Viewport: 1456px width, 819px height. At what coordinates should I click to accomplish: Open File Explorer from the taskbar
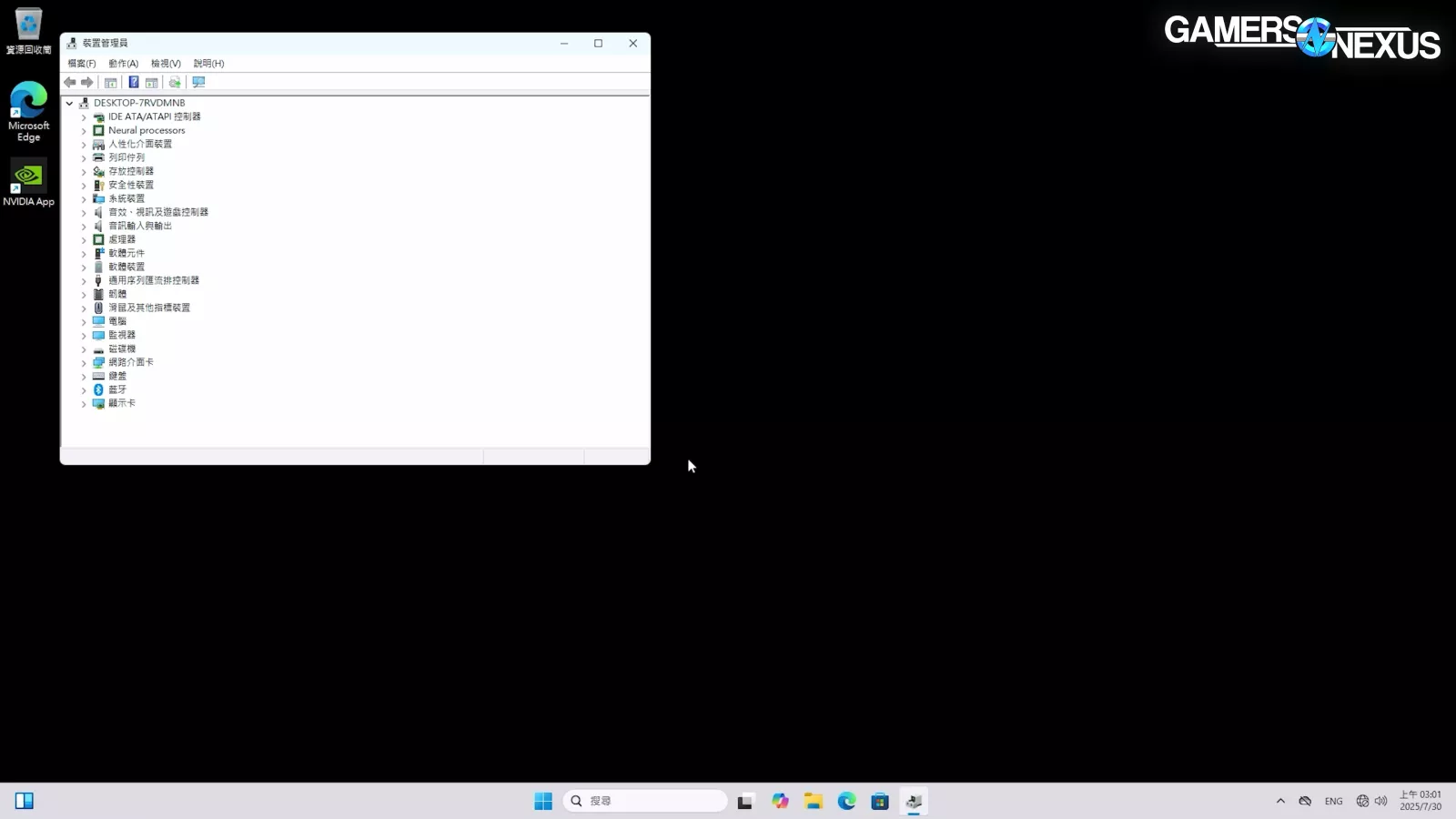(x=813, y=801)
